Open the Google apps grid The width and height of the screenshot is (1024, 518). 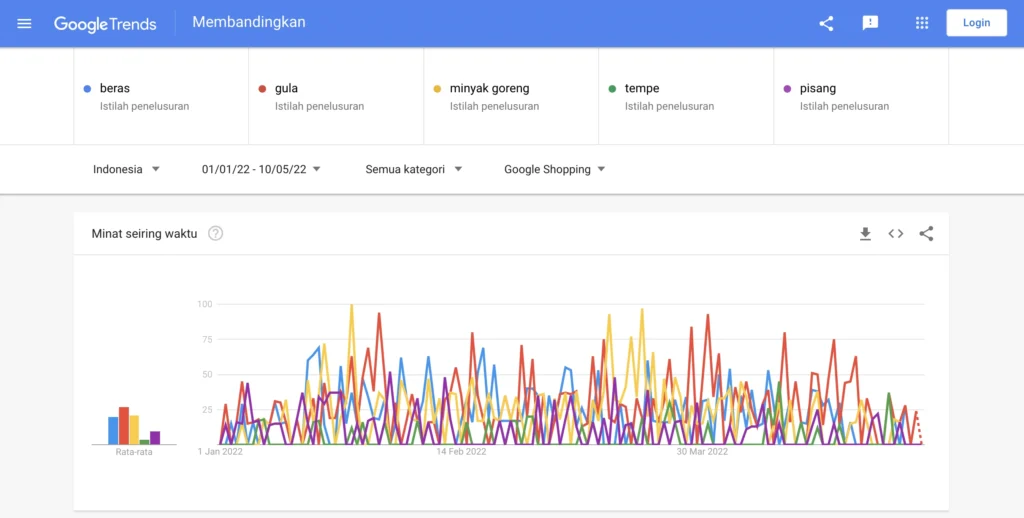[921, 24]
